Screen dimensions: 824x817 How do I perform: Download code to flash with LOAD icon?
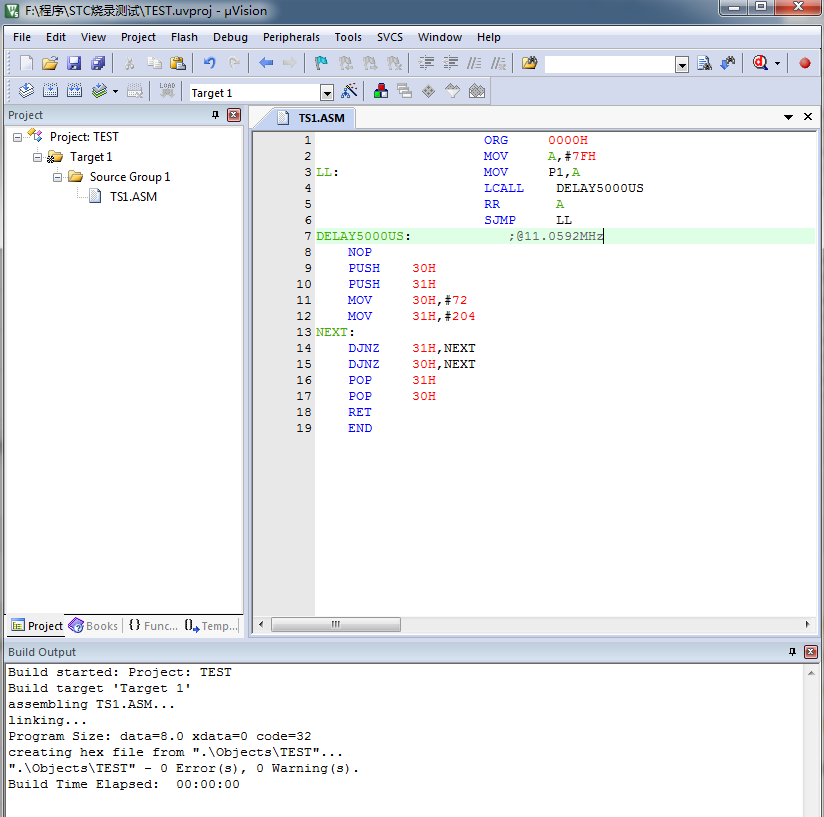[x=167, y=91]
